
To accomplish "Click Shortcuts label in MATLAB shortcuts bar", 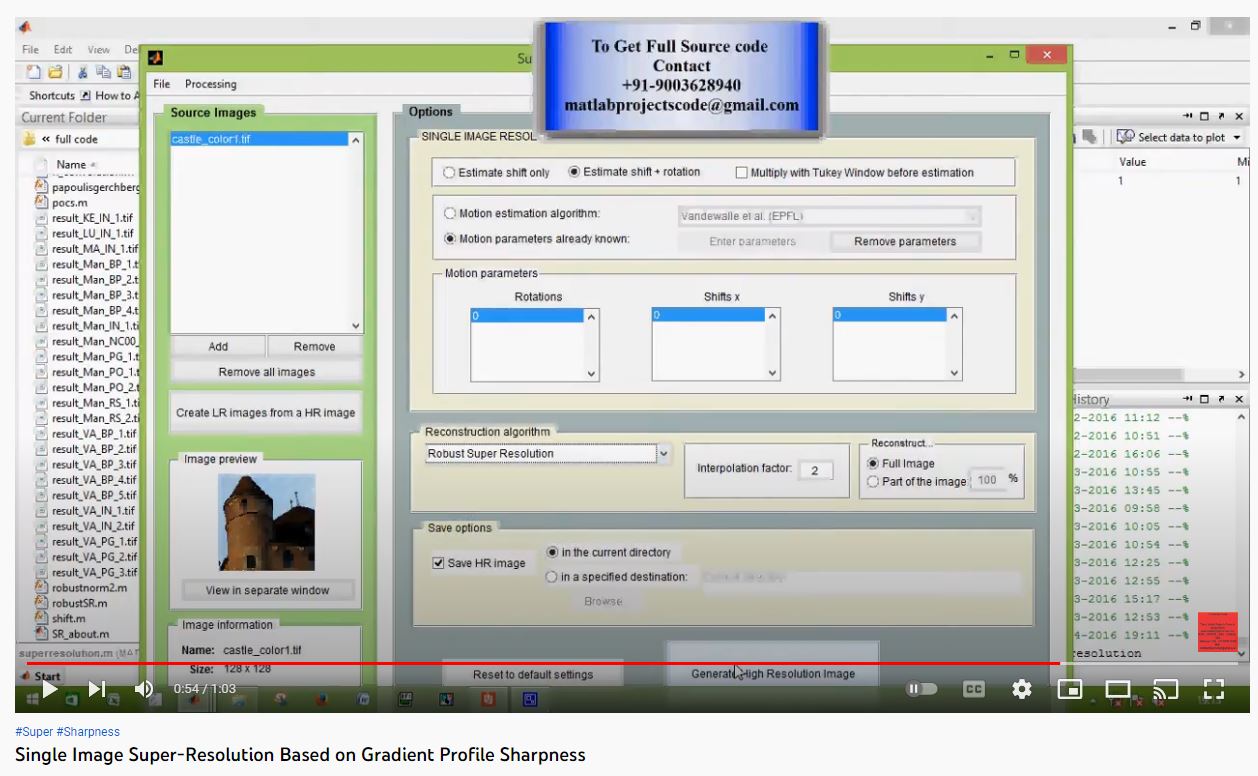I will (x=52, y=96).
